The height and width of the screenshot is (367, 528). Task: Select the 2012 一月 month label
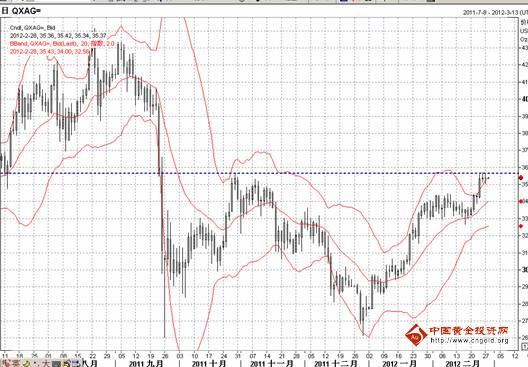tap(399, 364)
